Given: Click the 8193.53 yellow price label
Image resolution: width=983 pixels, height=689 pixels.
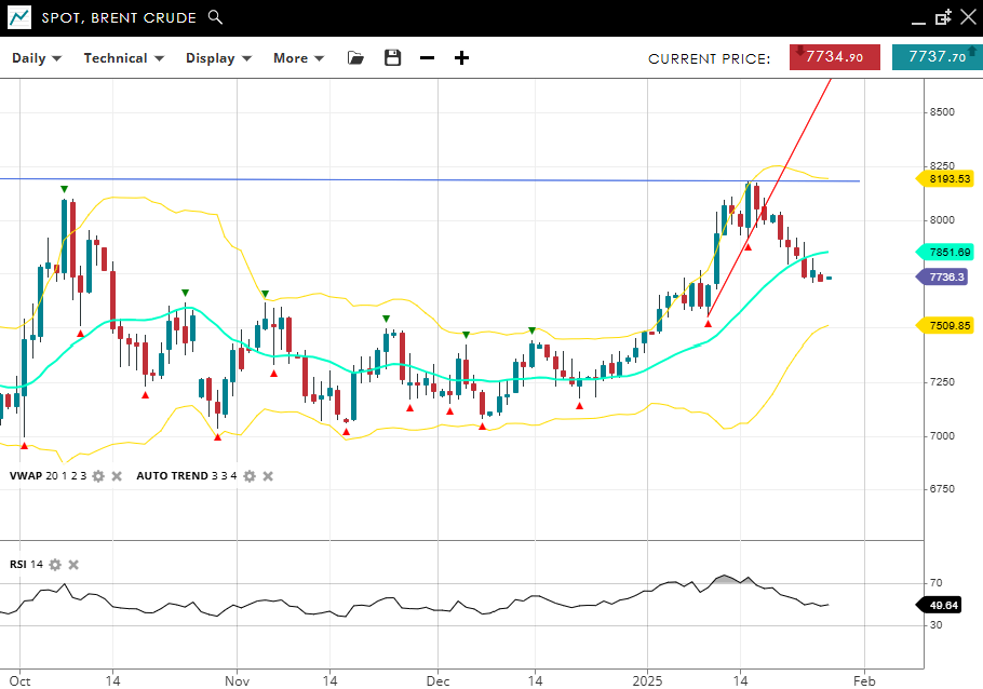Looking at the screenshot, I should pos(948,179).
